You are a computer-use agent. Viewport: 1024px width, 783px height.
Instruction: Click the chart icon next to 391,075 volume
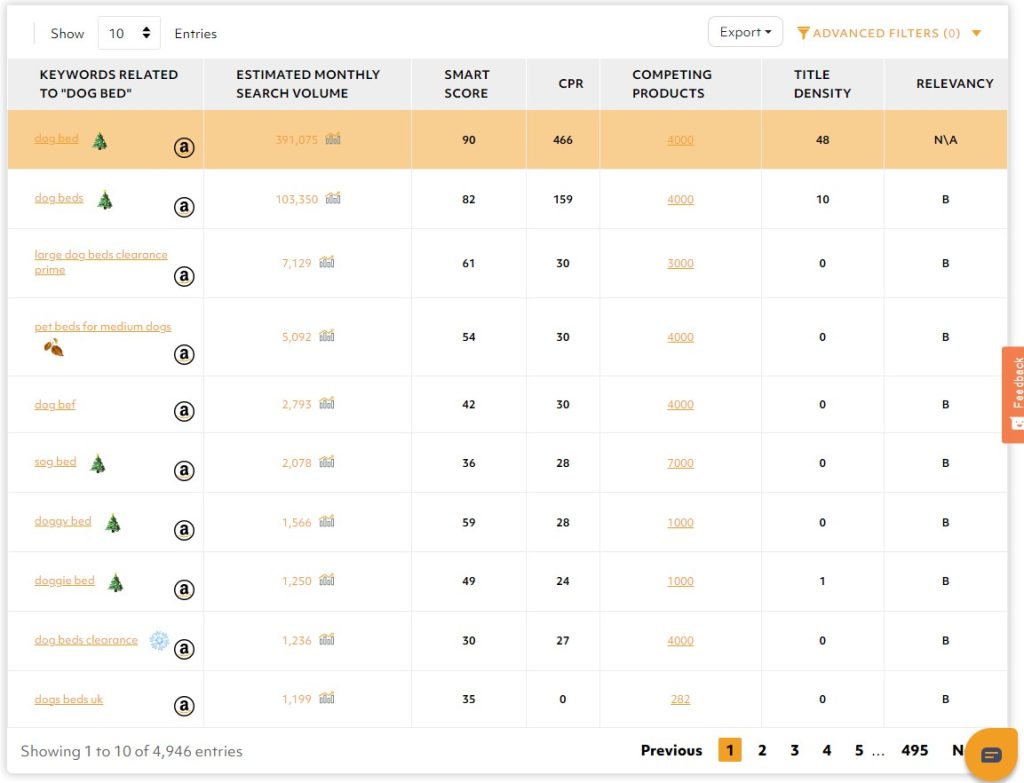(333, 139)
